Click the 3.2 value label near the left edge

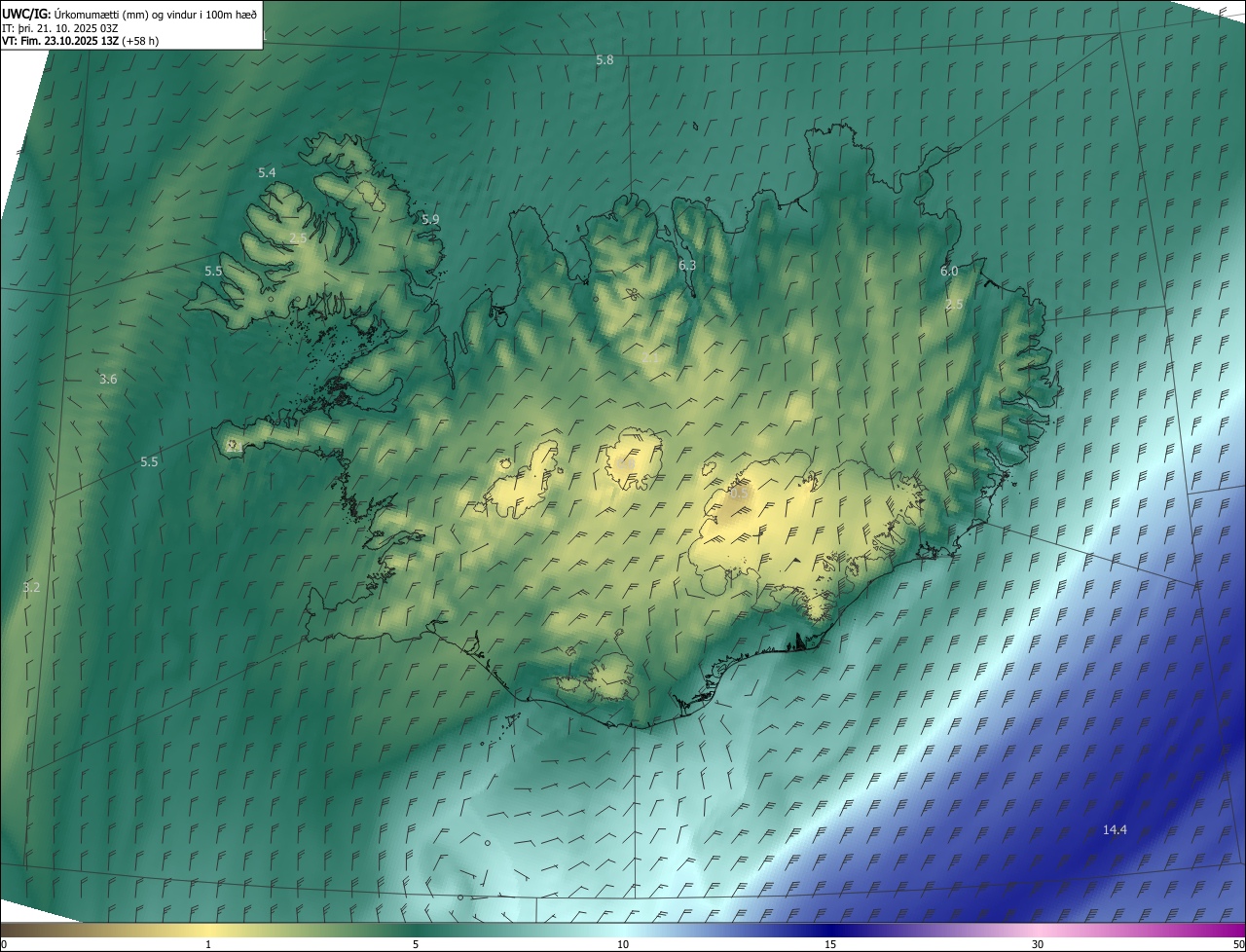[x=31, y=587]
